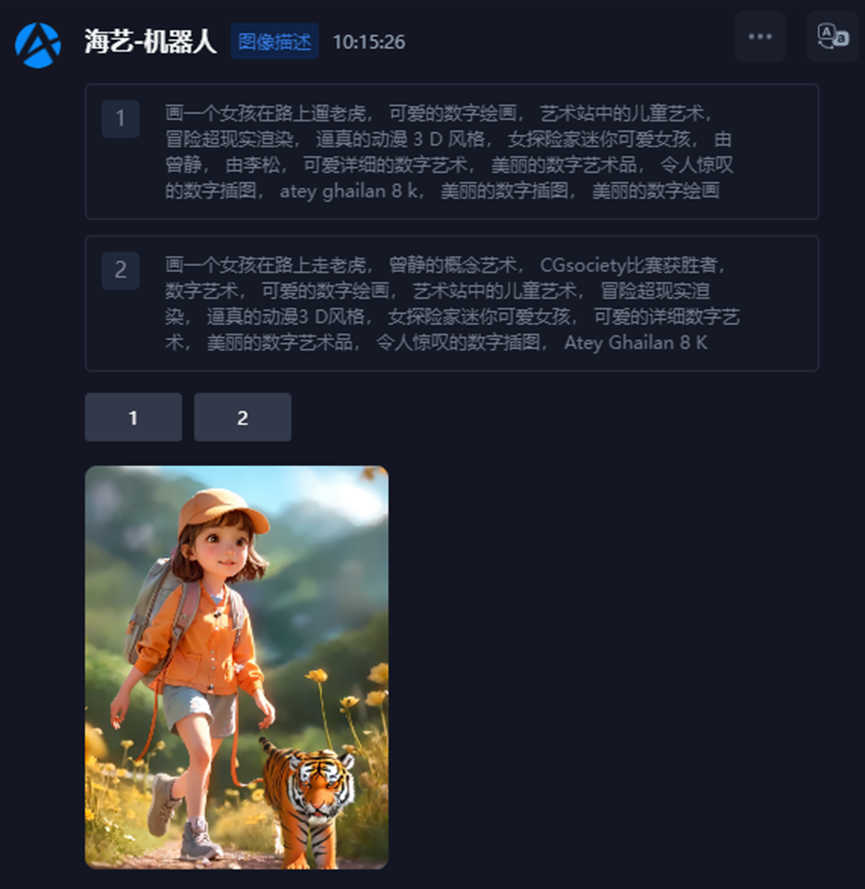Click the 10:15:26 timestamp

tap(368, 42)
